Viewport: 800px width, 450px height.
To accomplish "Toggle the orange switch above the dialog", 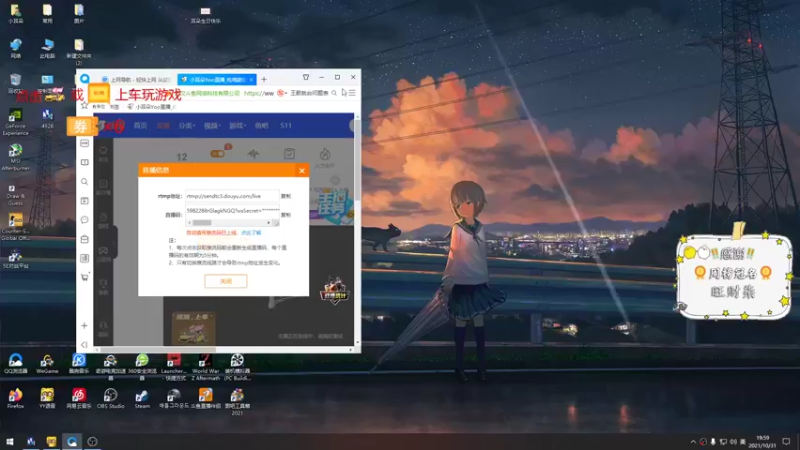I will tap(218, 154).
